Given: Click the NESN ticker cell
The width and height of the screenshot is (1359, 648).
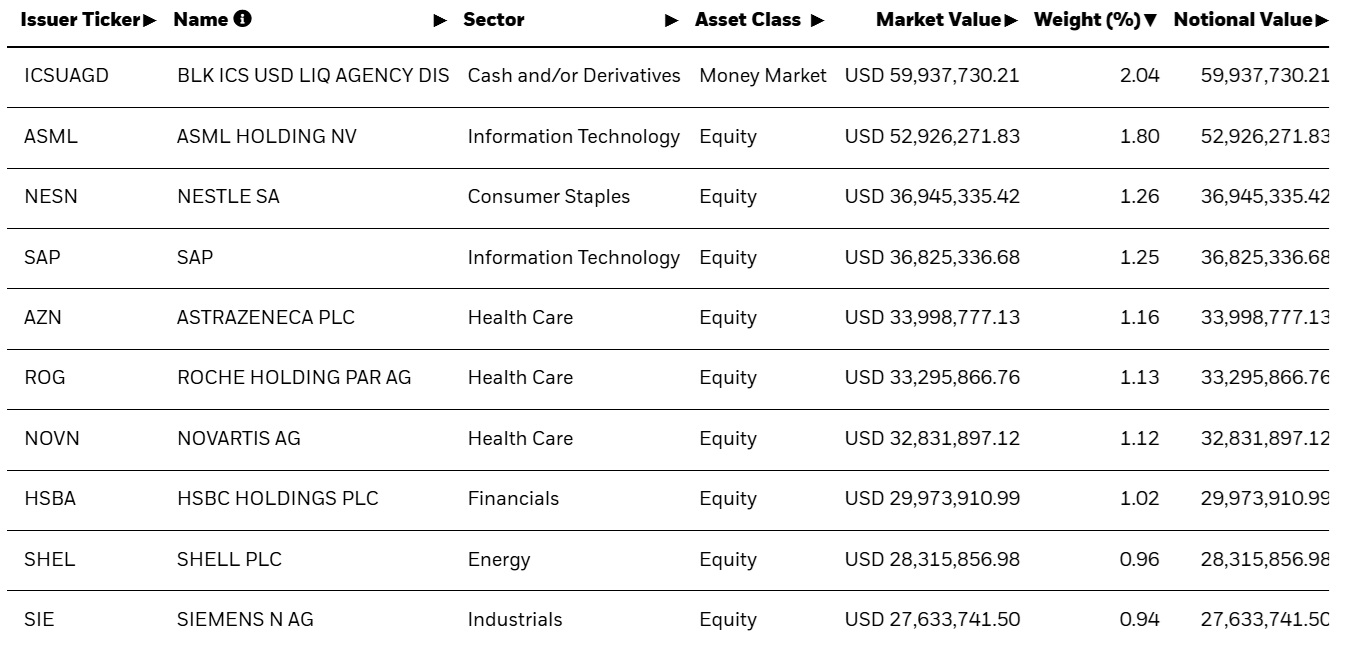Looking at the screenshot, I should coord(50,197).
